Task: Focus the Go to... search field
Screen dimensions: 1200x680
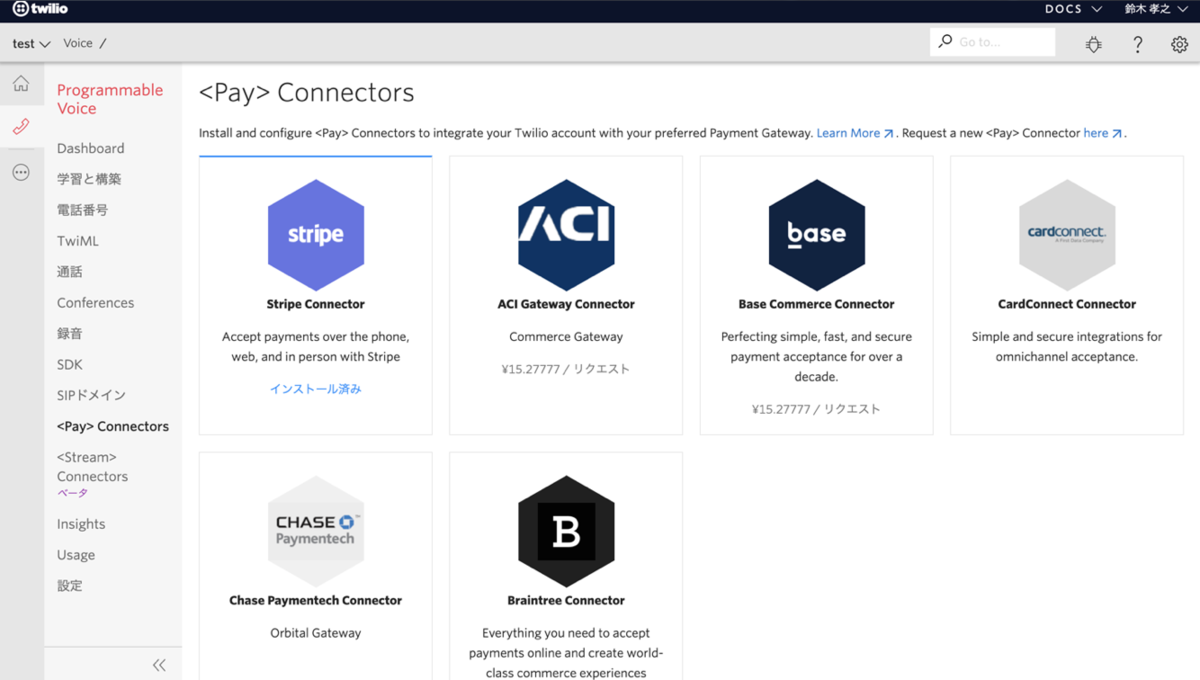Action: coord(992,42)
